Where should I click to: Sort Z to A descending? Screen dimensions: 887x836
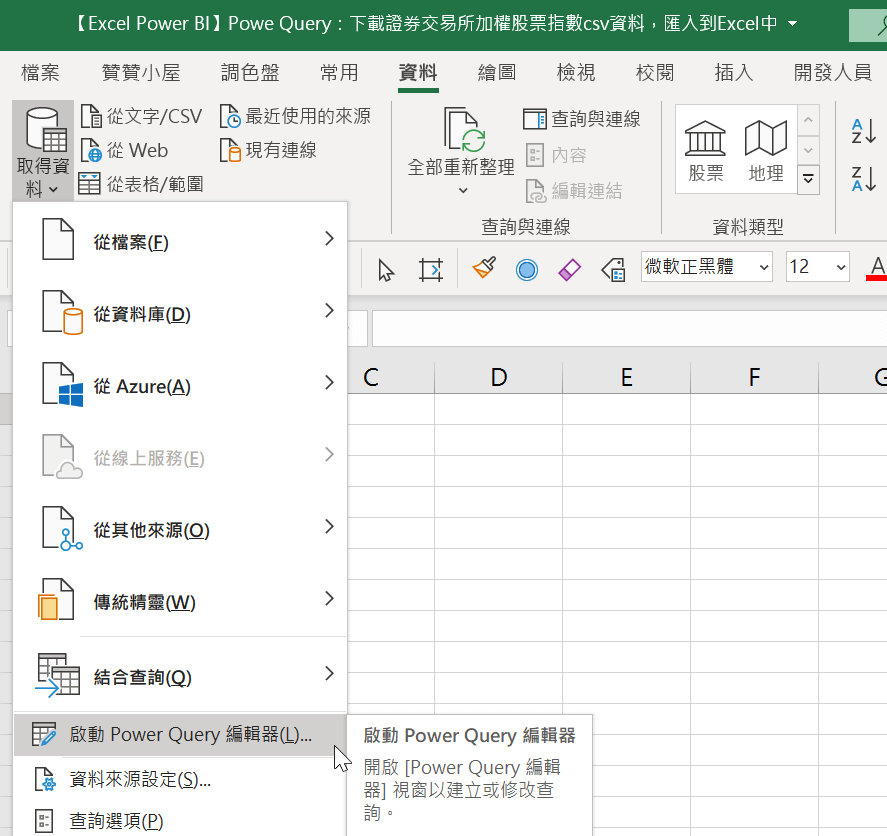pos(864,179)
